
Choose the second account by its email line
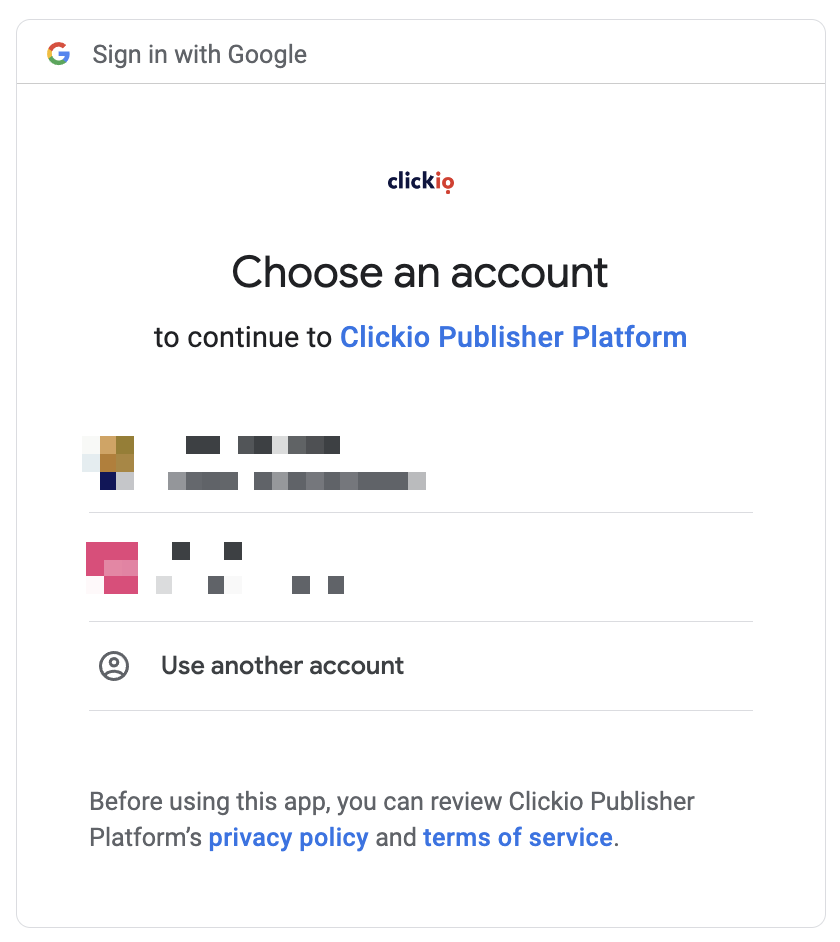pos(250,585)
